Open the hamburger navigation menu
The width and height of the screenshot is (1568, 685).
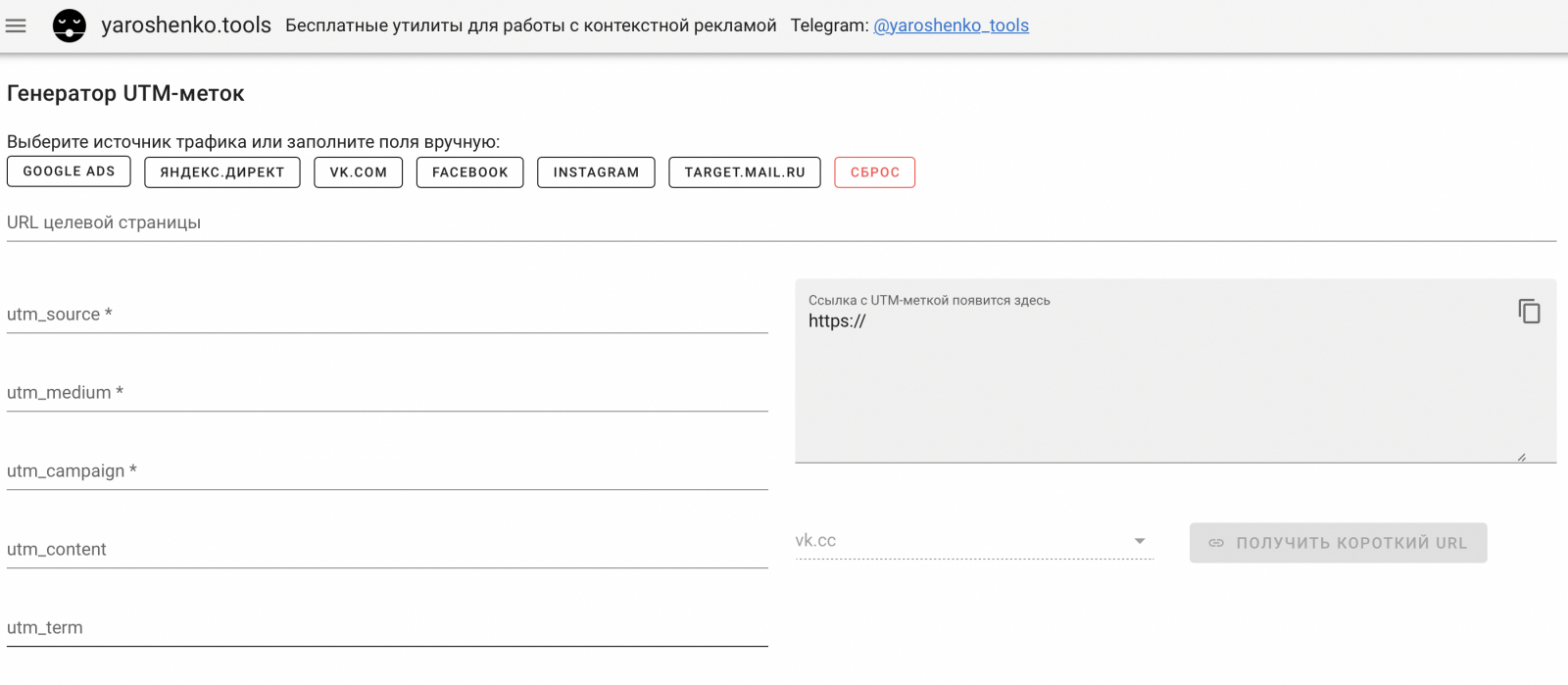[16, 25]
